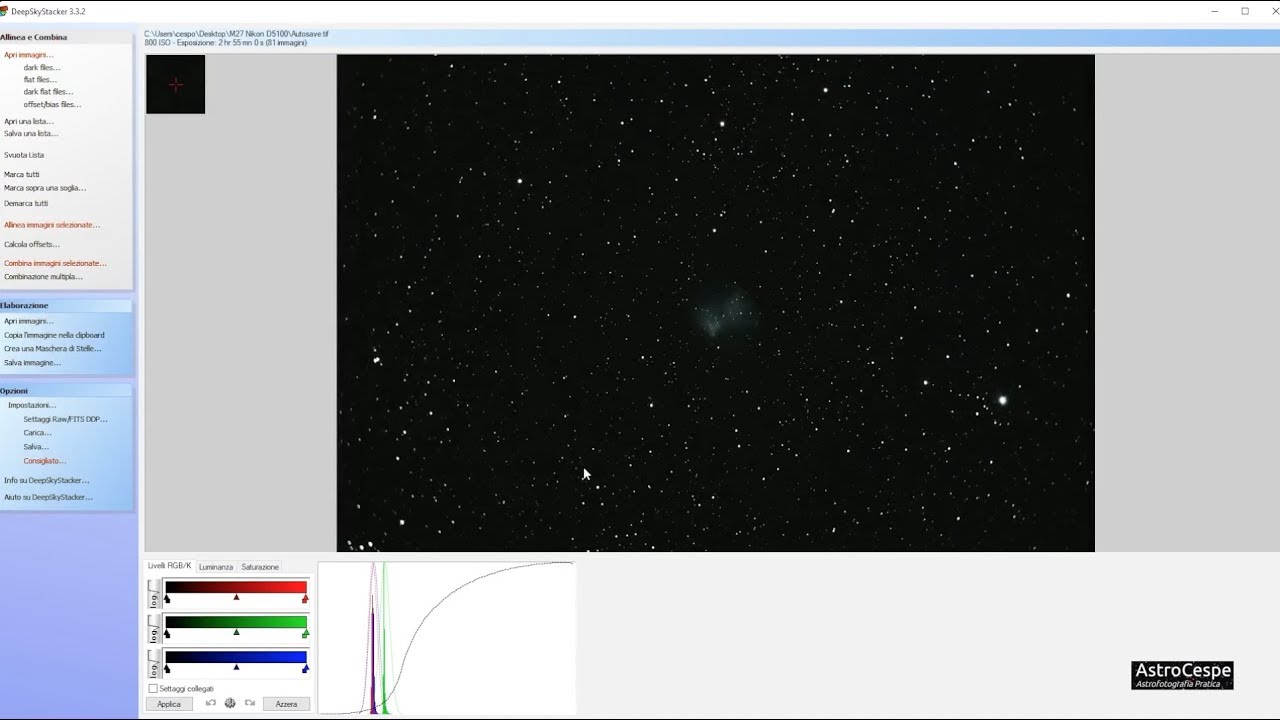Click the DeepSkyStacker title bar app icon
Viewport: 1280px width, 720px height.
pyautogui.click(x=4, y=11)
